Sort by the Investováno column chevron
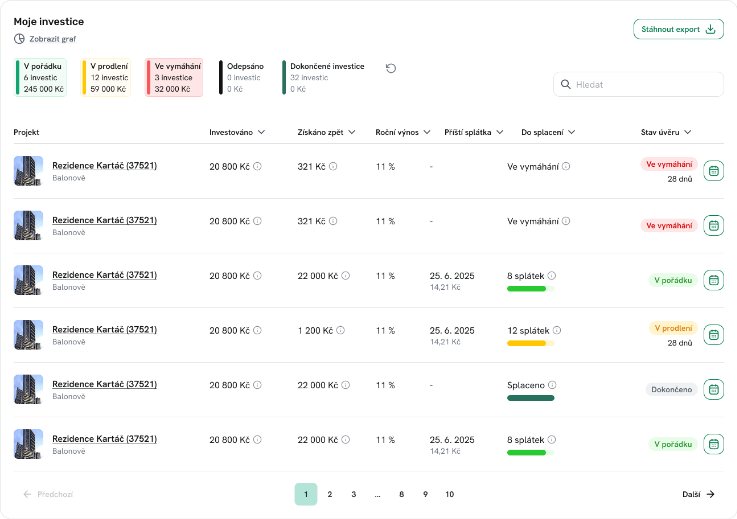This screenshot has height=519, width=737. pos(261,132)
